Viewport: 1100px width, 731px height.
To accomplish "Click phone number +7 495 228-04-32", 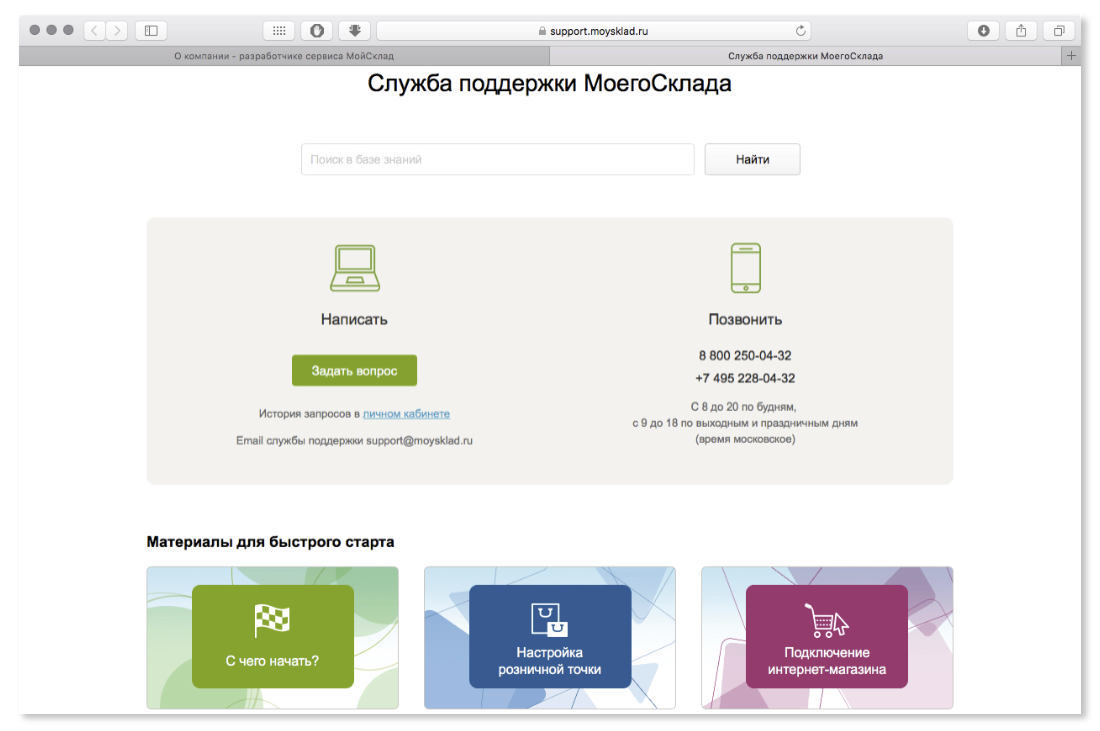I will point(745,378).
